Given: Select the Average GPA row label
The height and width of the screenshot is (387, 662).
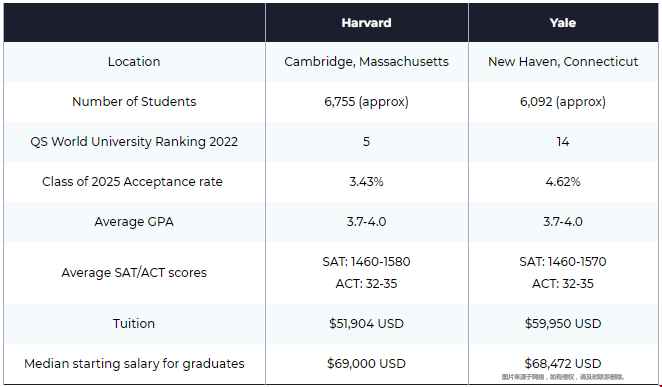Looking at the screenshot, I should click(134, 222).
